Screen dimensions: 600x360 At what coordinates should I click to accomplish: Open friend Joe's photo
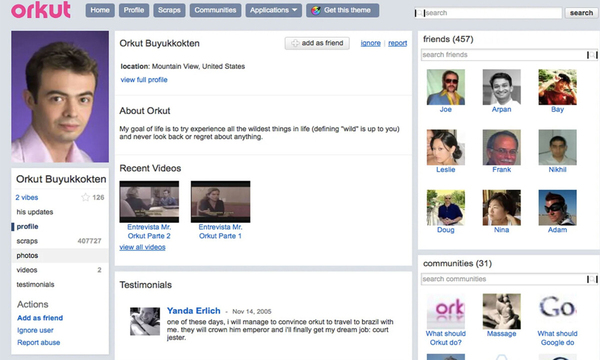pos(446,87)
